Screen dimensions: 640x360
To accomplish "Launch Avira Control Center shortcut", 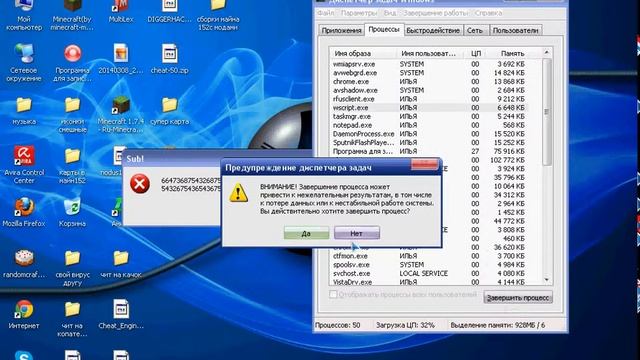I will [x=24, y=164].
